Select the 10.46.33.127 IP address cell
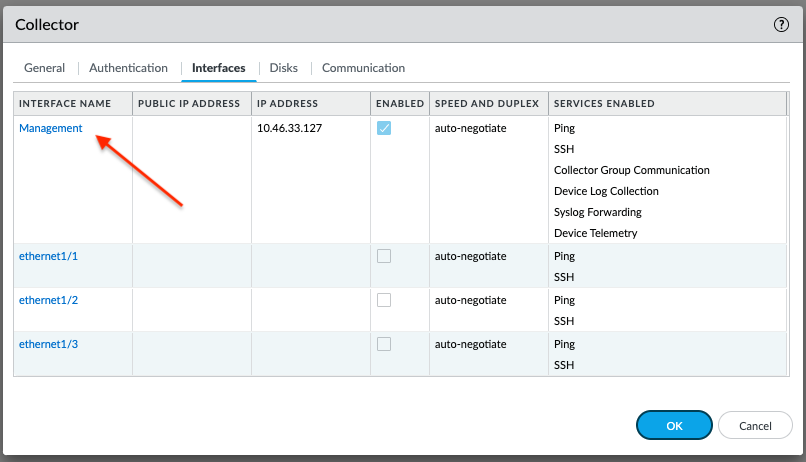The height and width of the screenshot is (462, 806). coord(289,128)
